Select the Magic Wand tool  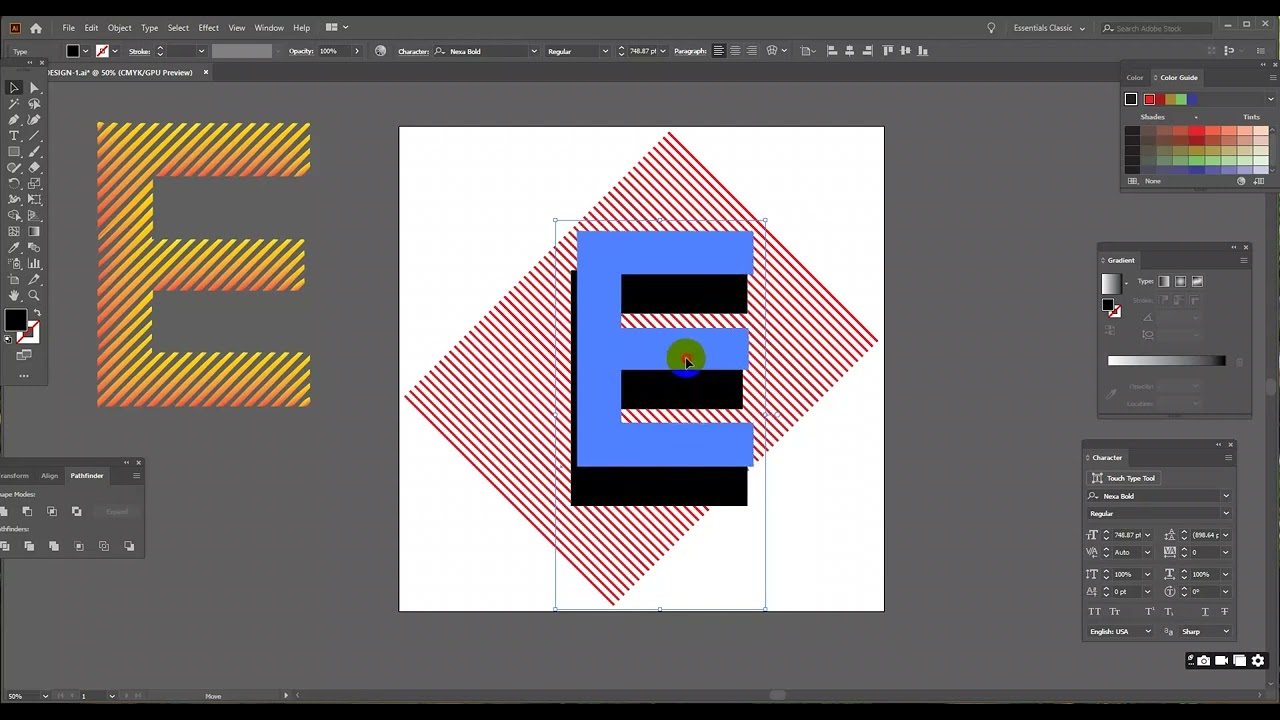pos(14,104)
